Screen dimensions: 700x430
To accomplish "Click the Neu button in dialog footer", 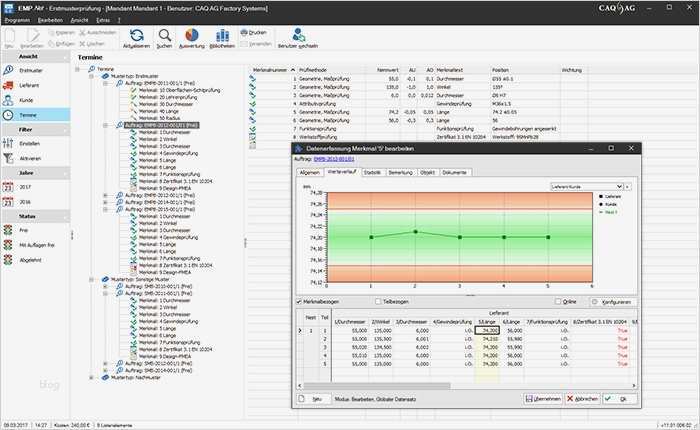I will [x=313, y=399].
